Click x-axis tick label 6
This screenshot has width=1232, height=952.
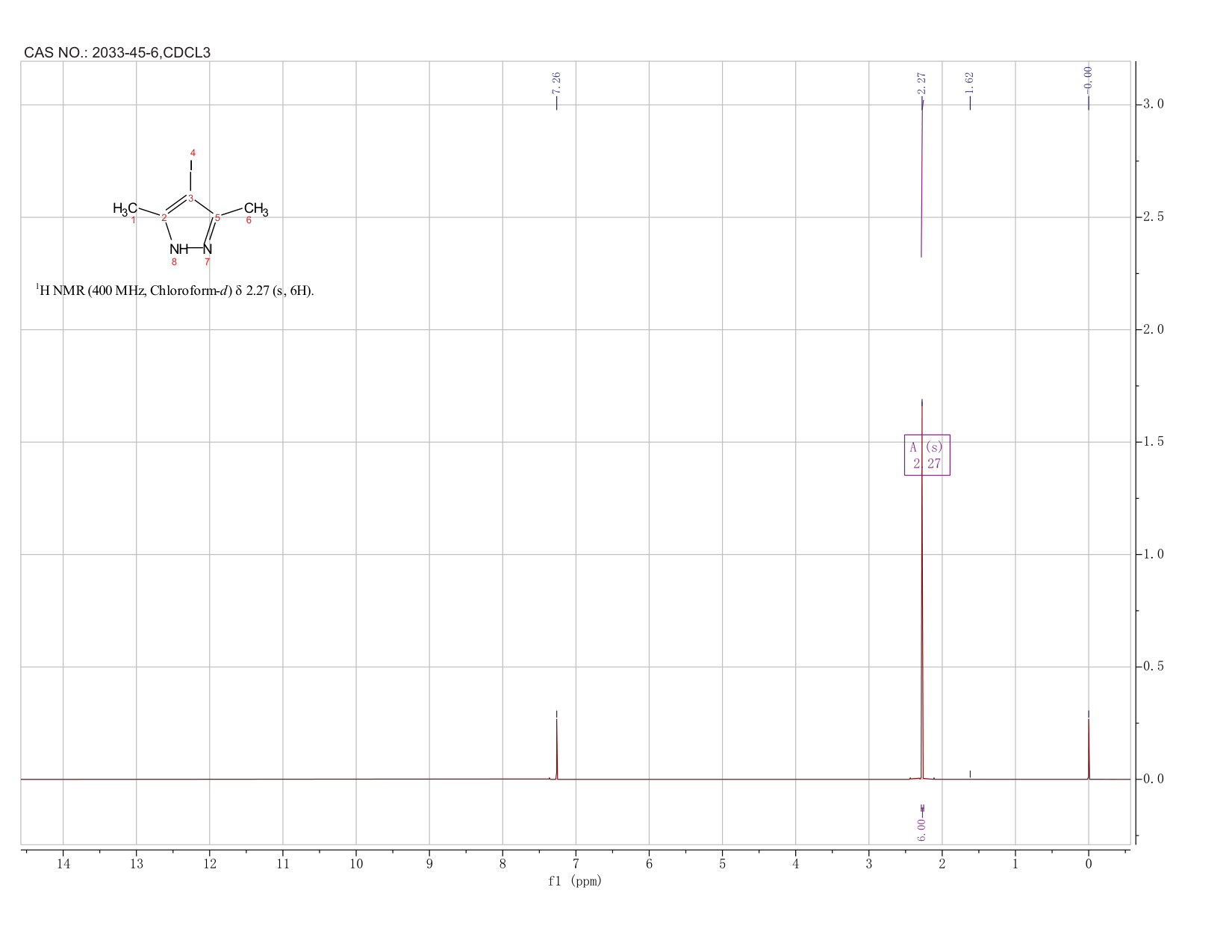pyautogui.click(x=649, y=864)
